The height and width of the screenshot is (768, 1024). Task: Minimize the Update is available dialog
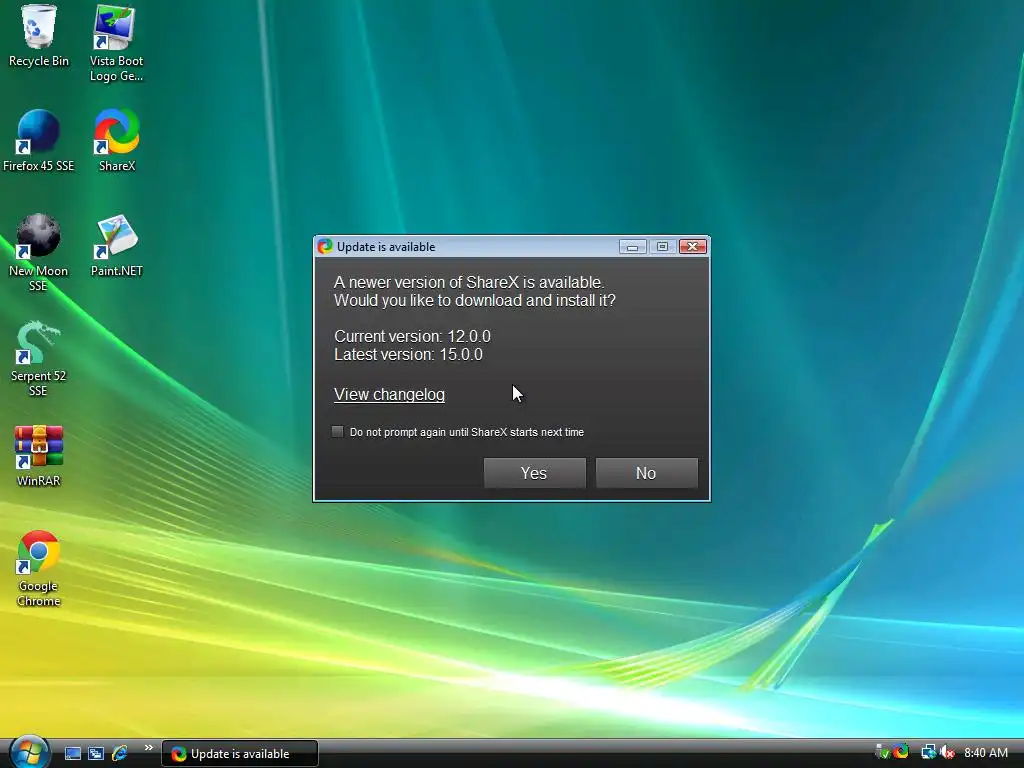(x=632, y=246)
